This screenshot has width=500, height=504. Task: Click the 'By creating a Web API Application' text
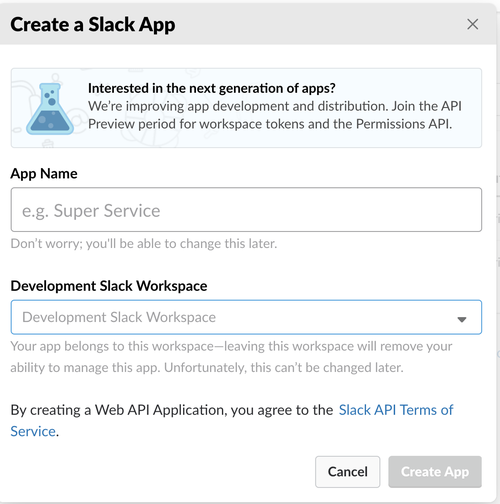point(172,410)
